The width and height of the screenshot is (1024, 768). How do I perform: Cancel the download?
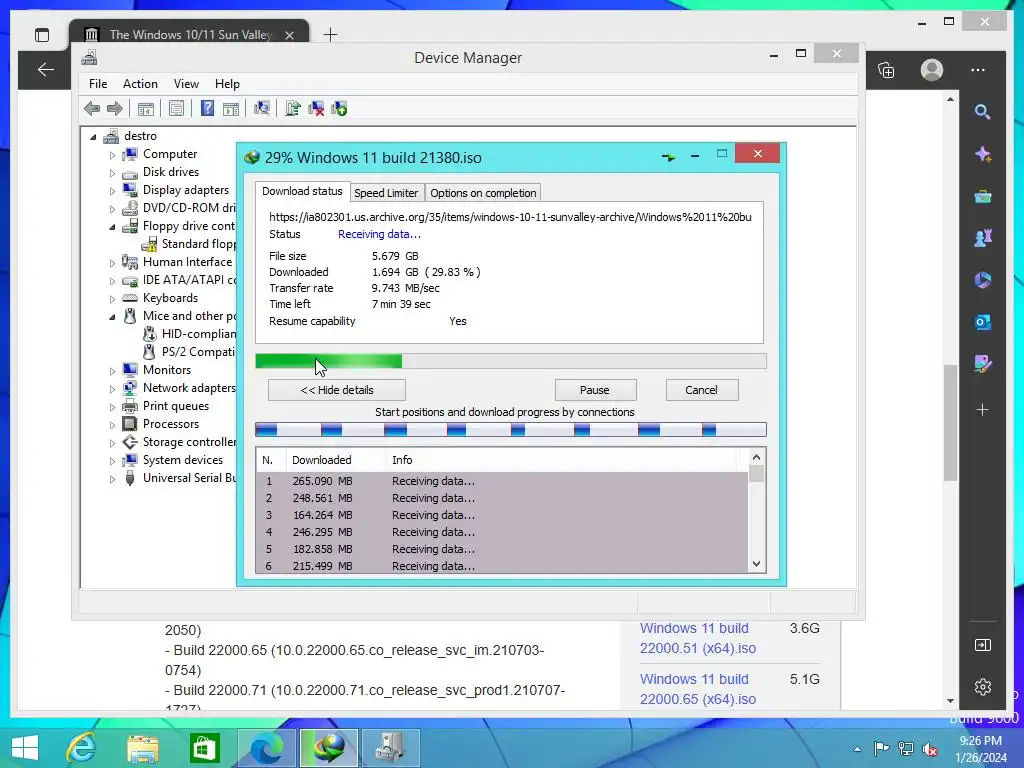point(701,390)
